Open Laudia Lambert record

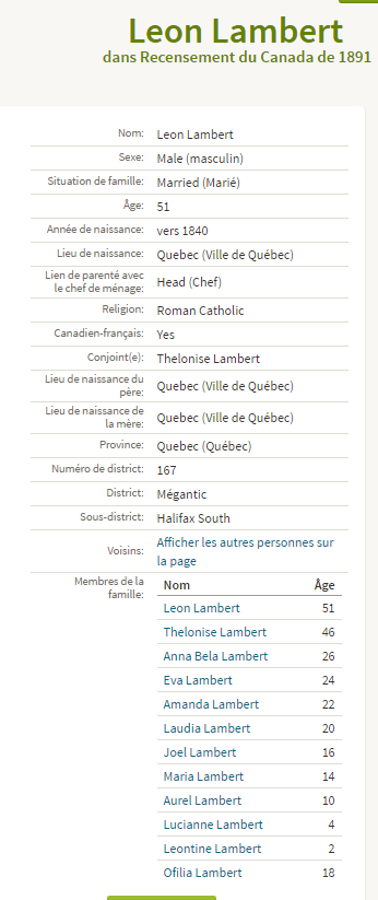(x=206, y=728)
